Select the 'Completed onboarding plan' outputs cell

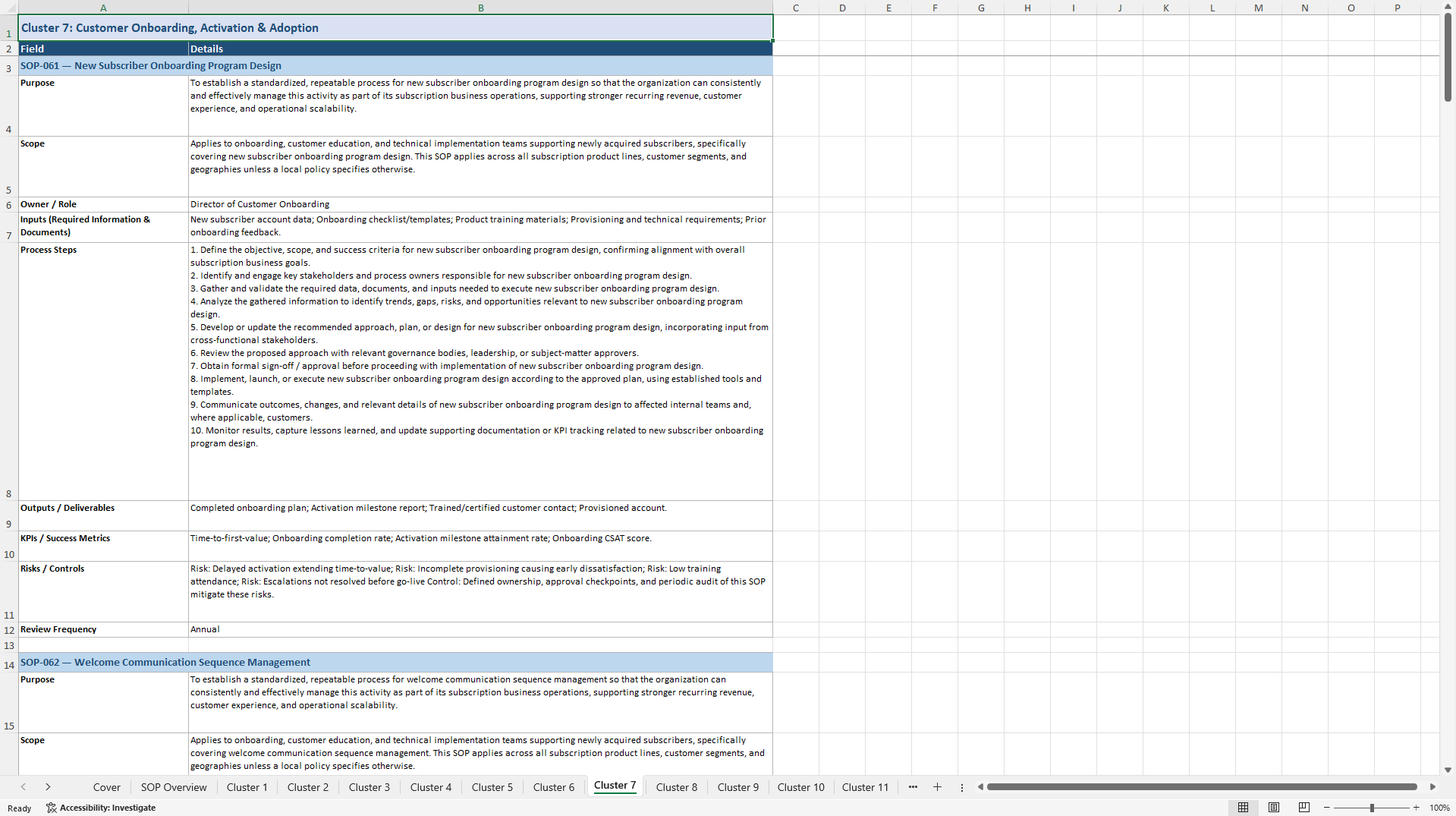[x=480, y=515]
